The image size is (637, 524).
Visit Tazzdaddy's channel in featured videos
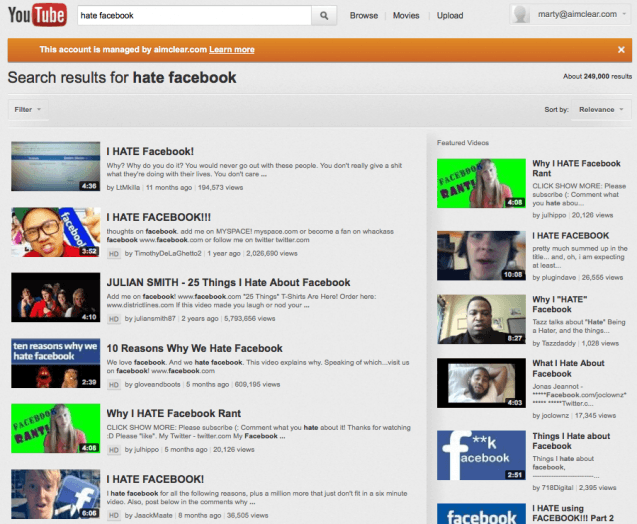point(559,344)
